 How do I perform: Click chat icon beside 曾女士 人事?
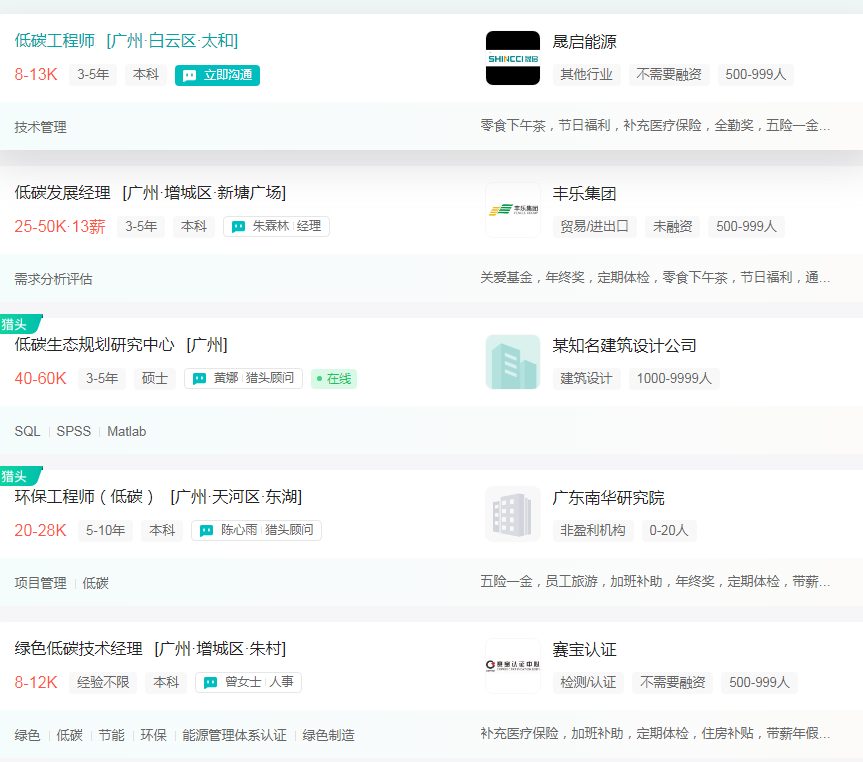point(210,683)
